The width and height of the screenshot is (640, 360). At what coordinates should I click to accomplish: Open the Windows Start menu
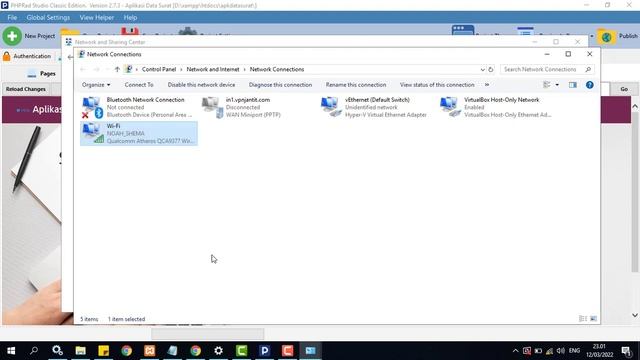pyautogui.click(x=11, y=351)
